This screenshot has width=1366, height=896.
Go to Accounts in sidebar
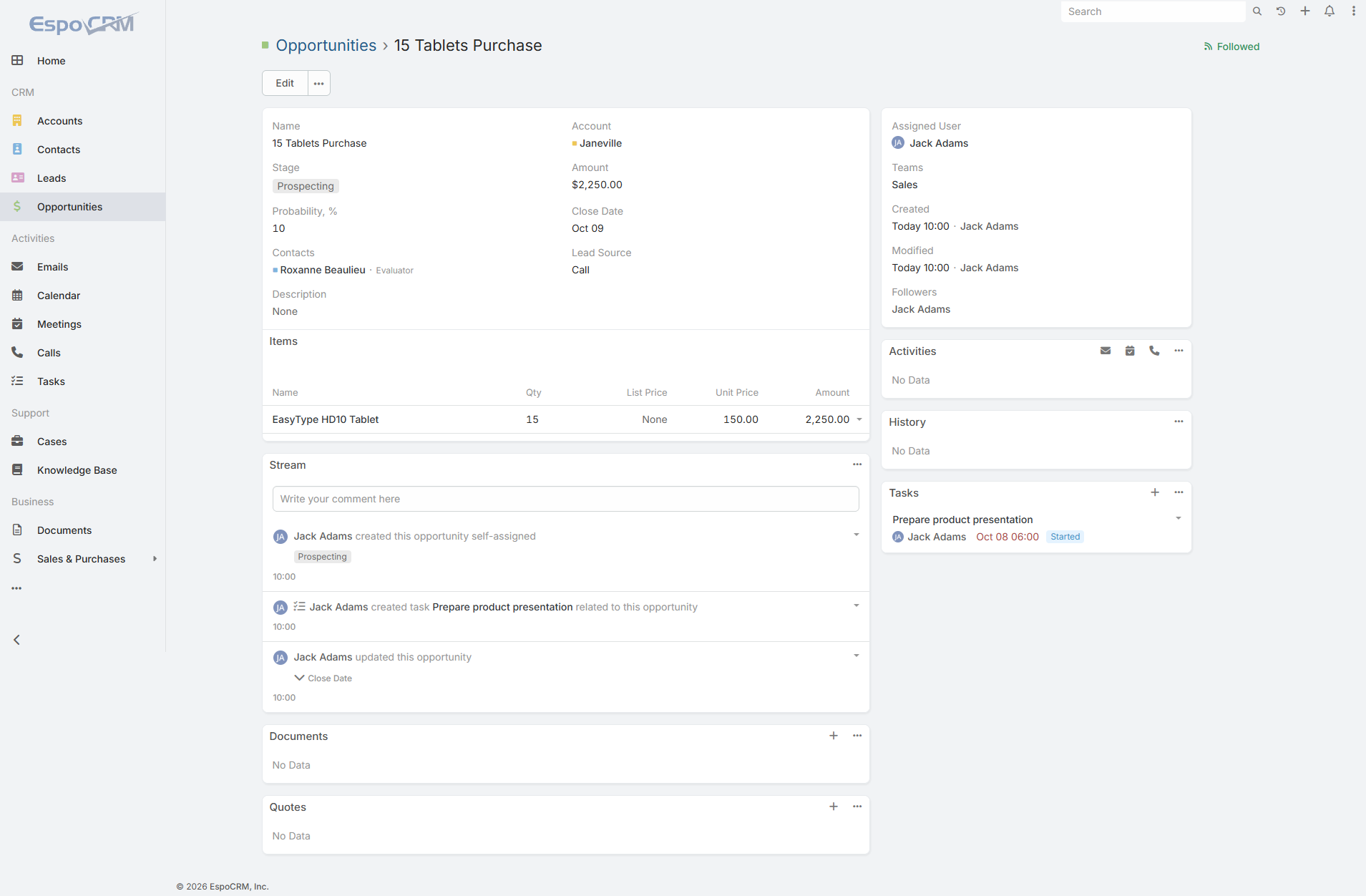click(59, 121)
